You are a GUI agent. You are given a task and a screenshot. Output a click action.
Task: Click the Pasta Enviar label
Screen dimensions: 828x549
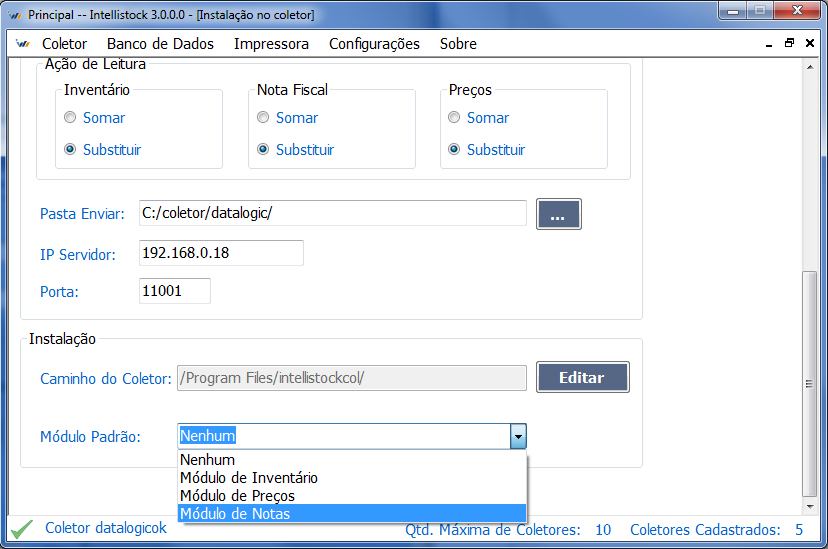coord(82,214)
